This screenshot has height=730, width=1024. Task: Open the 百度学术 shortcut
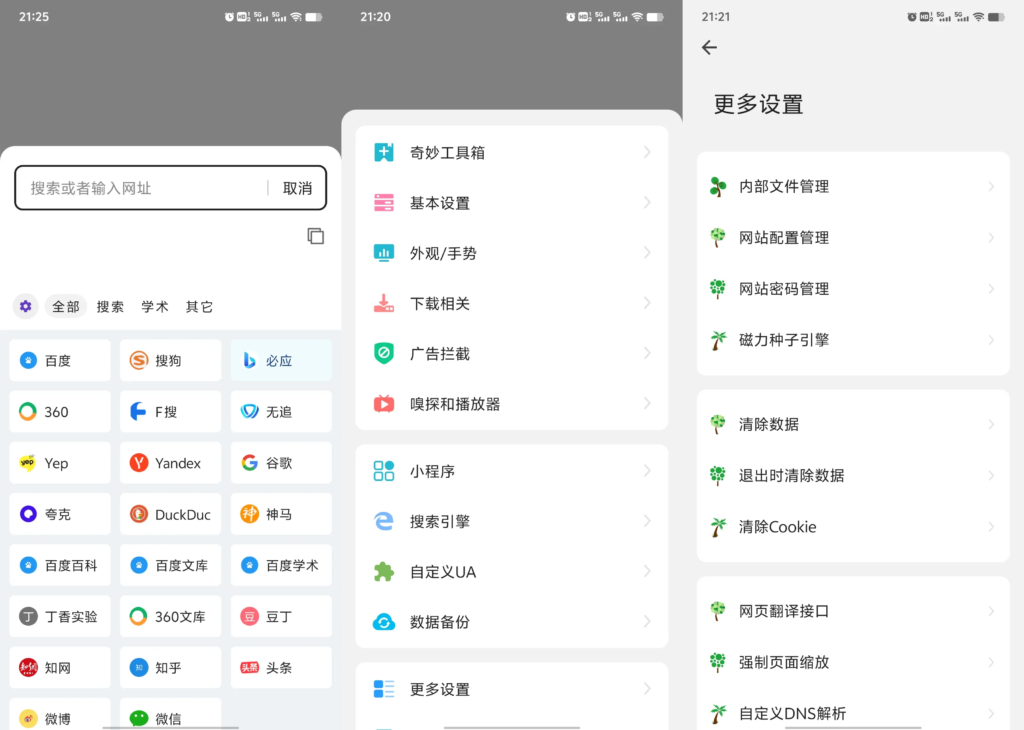pos(281,565)
